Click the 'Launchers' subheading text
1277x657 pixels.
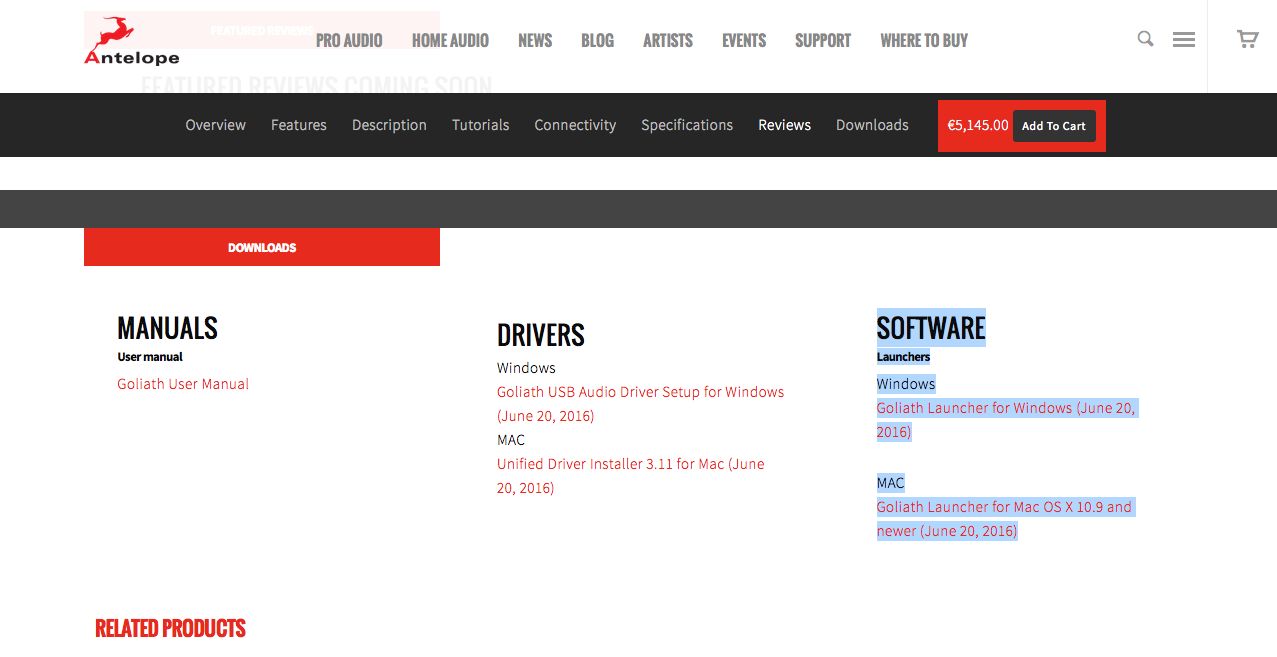[x=904, y=357]
